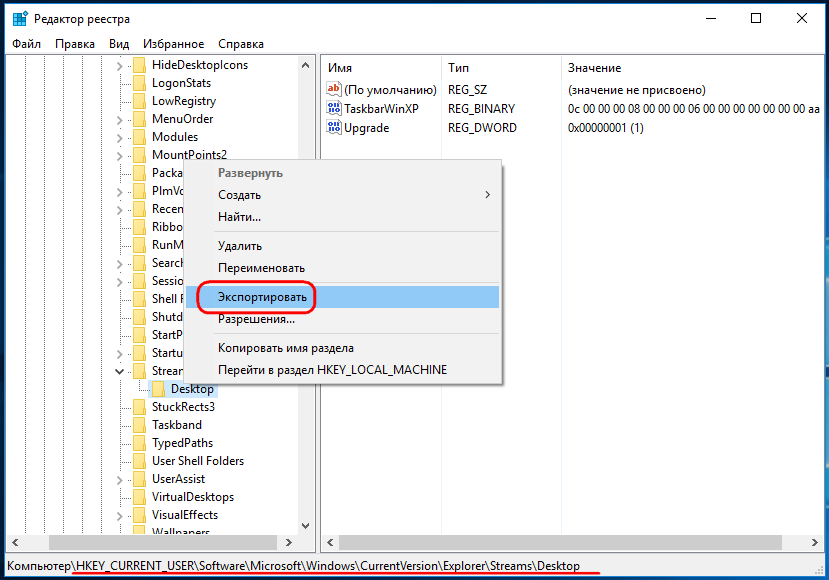Click the Registry Editor app icon in title bar
The width and height of the screenshot is (829, 580).
pos(20,19)
